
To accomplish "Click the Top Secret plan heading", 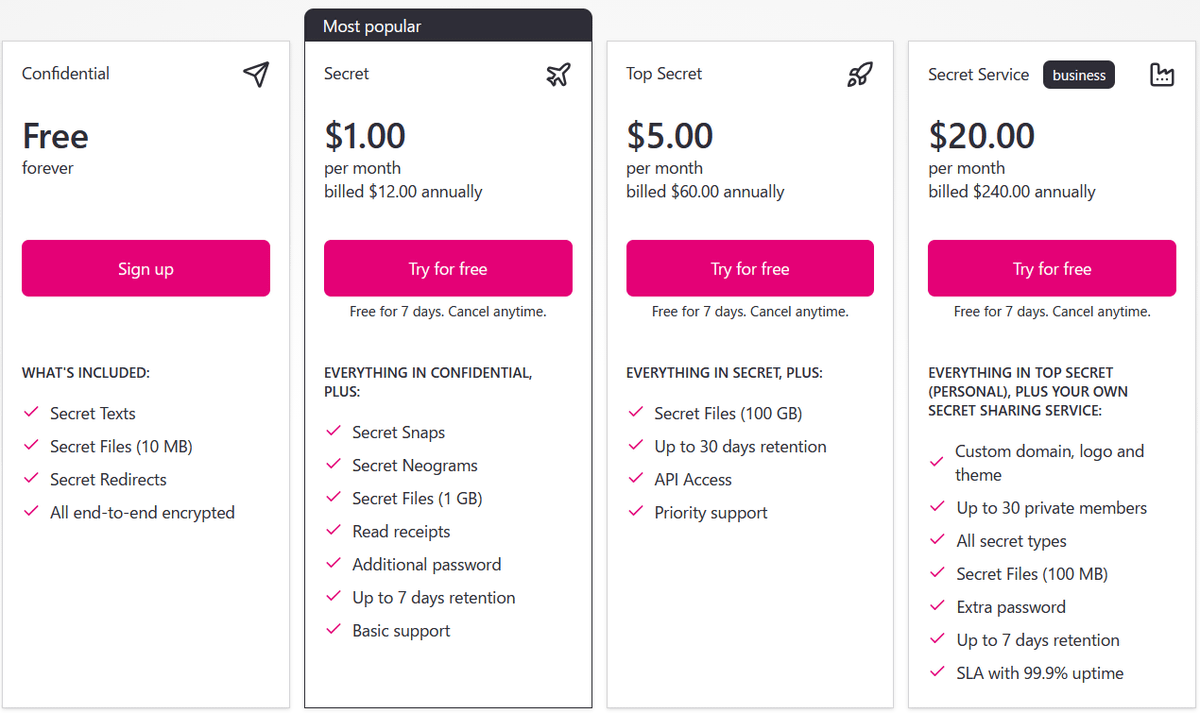I will (664, 74).
